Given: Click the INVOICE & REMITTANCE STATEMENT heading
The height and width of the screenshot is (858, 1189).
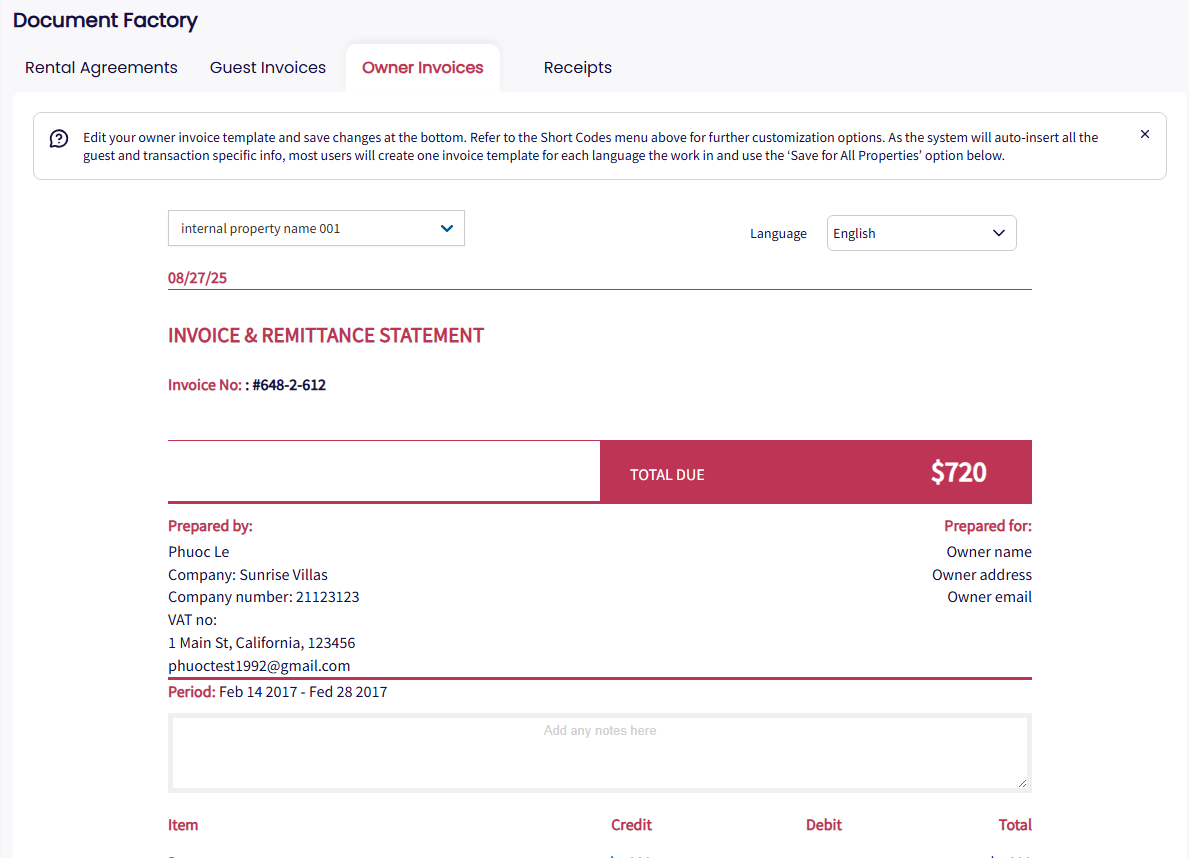Looking at the screenshot, I should (x=326, y=336).
